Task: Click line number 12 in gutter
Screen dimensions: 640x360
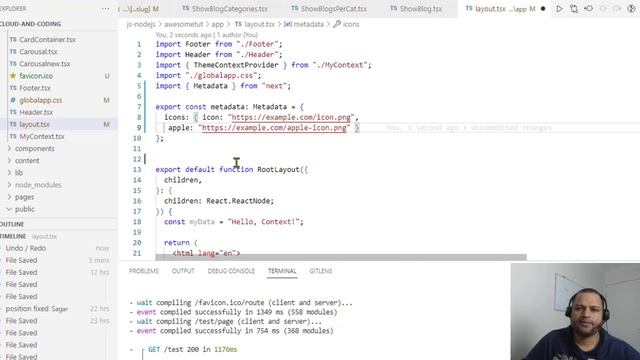Action: coord(137,159)
